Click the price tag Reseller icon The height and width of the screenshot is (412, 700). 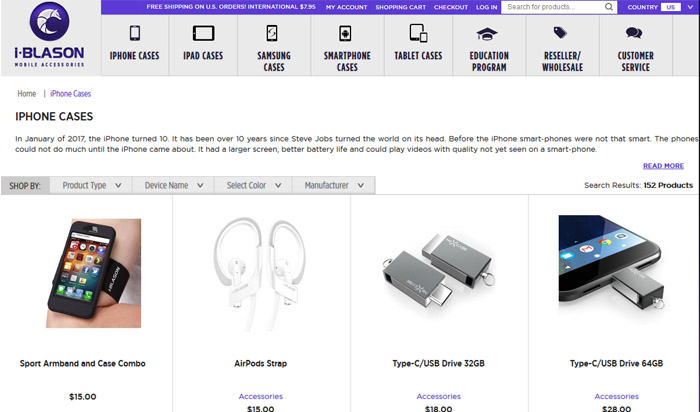pos(560,32)
